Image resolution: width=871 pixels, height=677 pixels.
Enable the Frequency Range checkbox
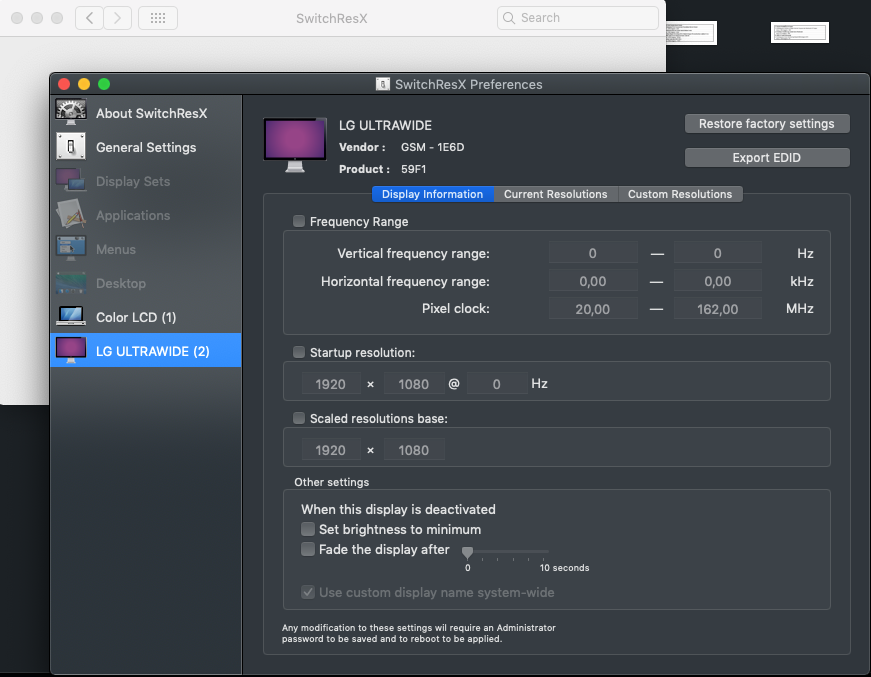point(299,221)
